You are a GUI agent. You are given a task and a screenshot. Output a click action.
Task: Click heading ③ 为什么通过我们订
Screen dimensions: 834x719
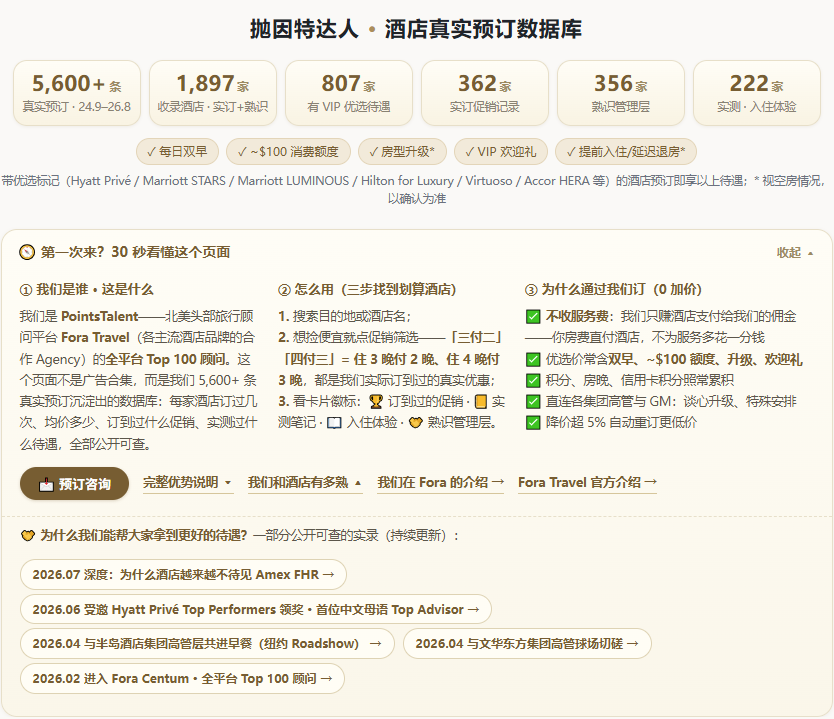click(613, 290)
